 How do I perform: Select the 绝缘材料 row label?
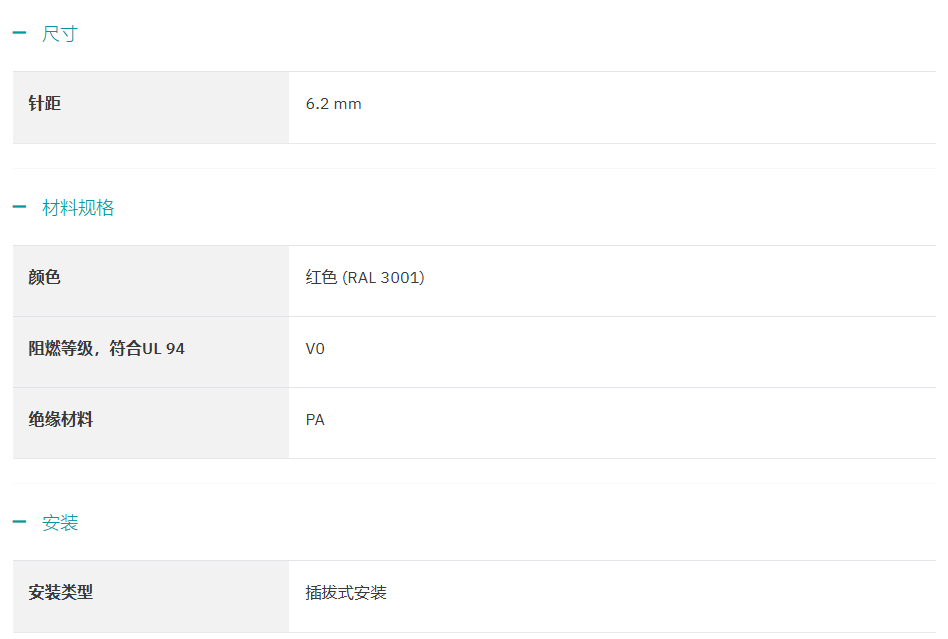[x=61, y=420]
